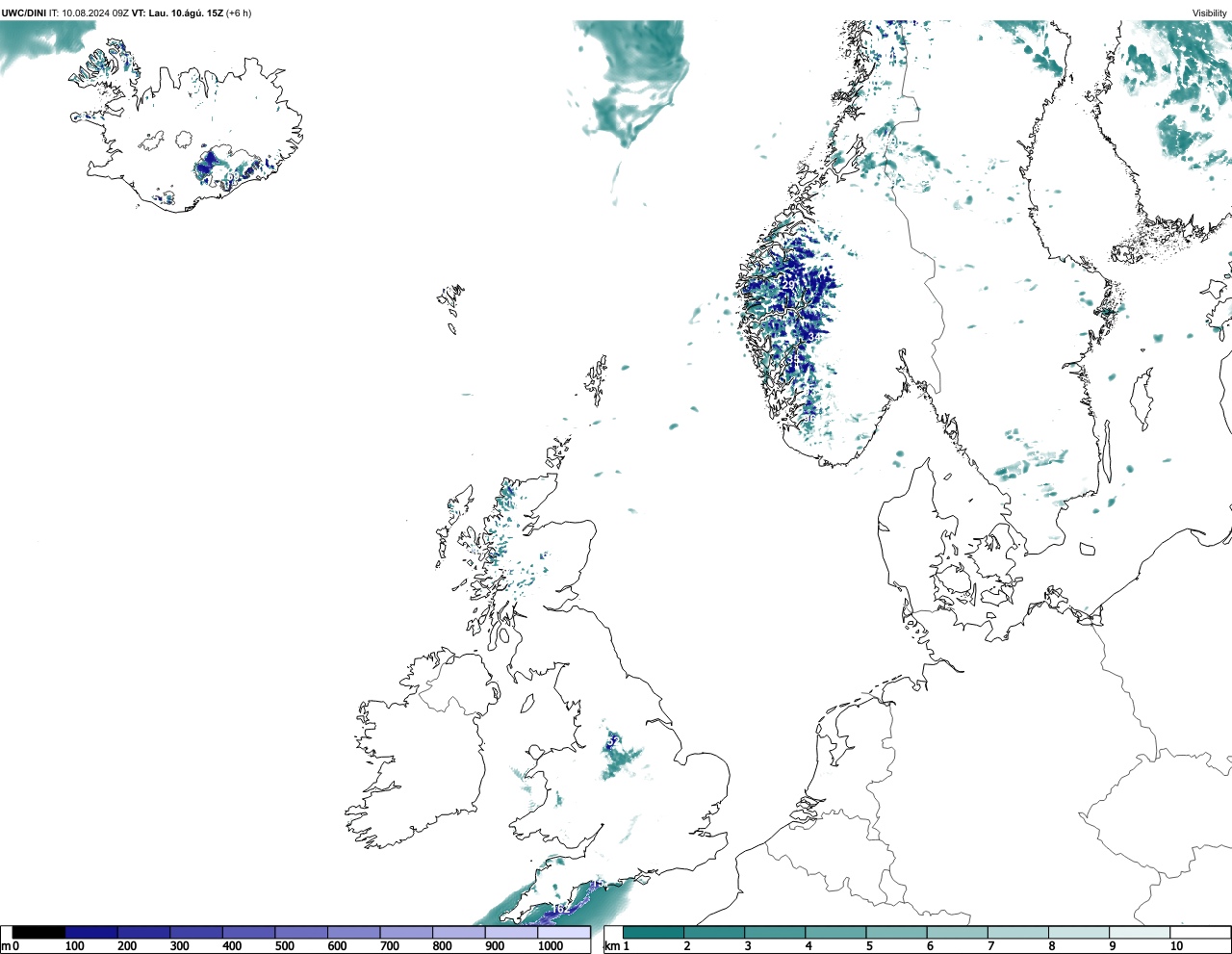This screenshot has width=1232, height=954.
Task: Pick the 600–700 m legend swatch
Action: click(x=353, y=932)
